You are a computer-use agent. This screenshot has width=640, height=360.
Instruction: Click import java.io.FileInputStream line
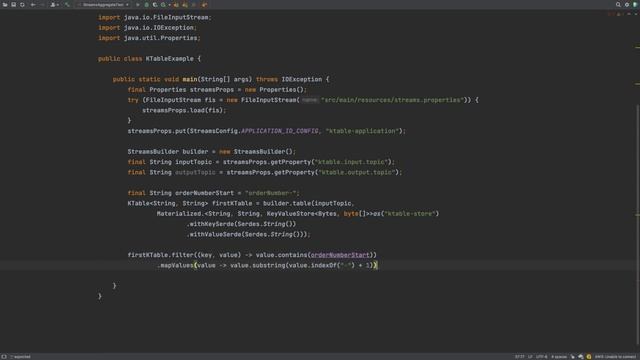pos(155,17)
